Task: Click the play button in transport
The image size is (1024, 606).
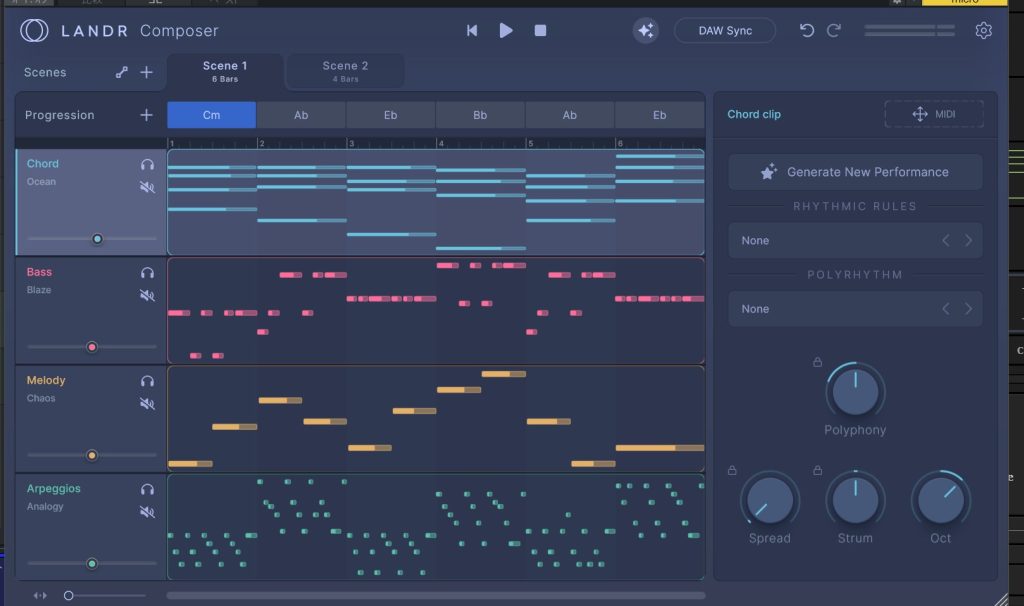Action: [506, 31]
